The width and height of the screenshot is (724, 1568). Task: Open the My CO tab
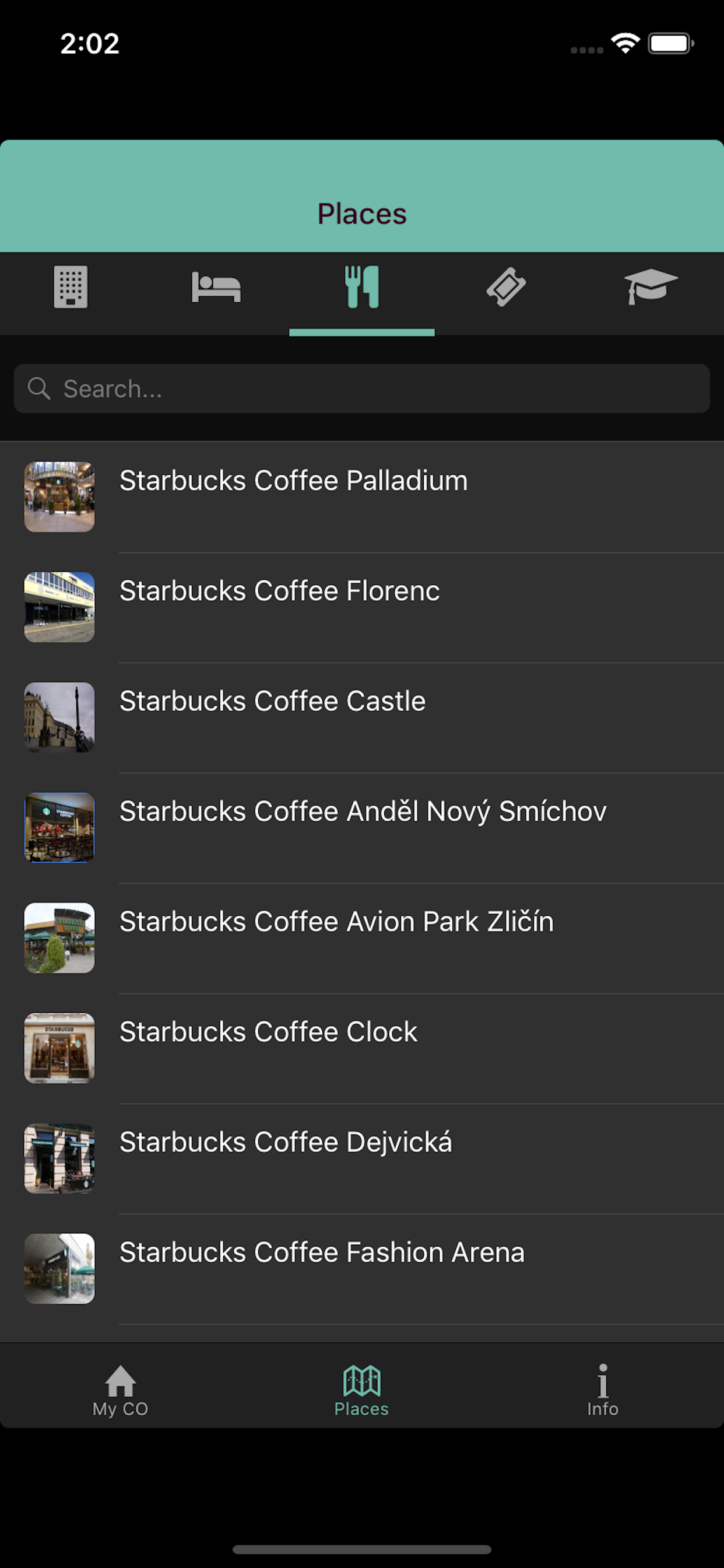point(121,1391)
